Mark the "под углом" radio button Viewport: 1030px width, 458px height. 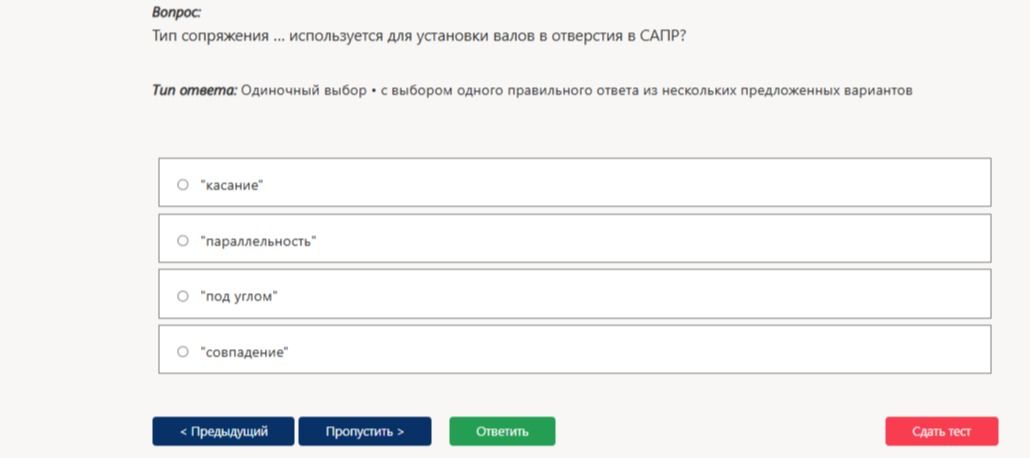[183, 296]
